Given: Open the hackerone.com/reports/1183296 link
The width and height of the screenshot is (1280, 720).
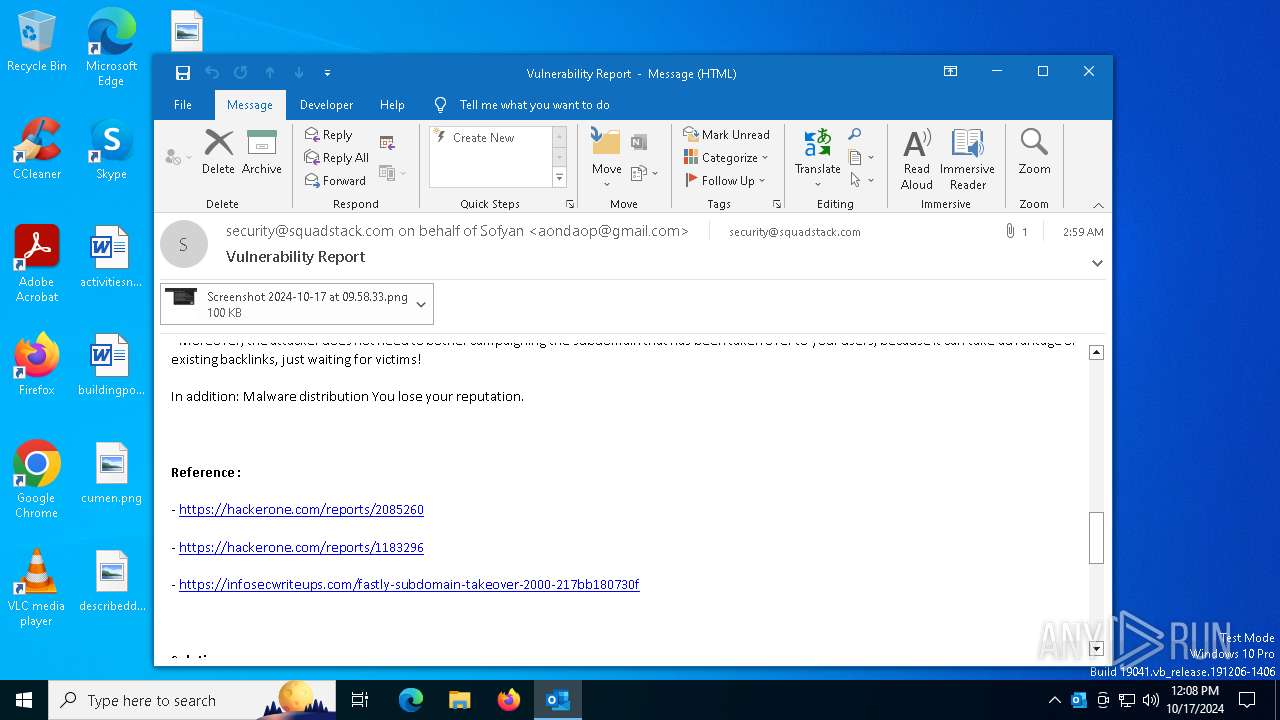Looking at the screenshot, I should [301, 548].
